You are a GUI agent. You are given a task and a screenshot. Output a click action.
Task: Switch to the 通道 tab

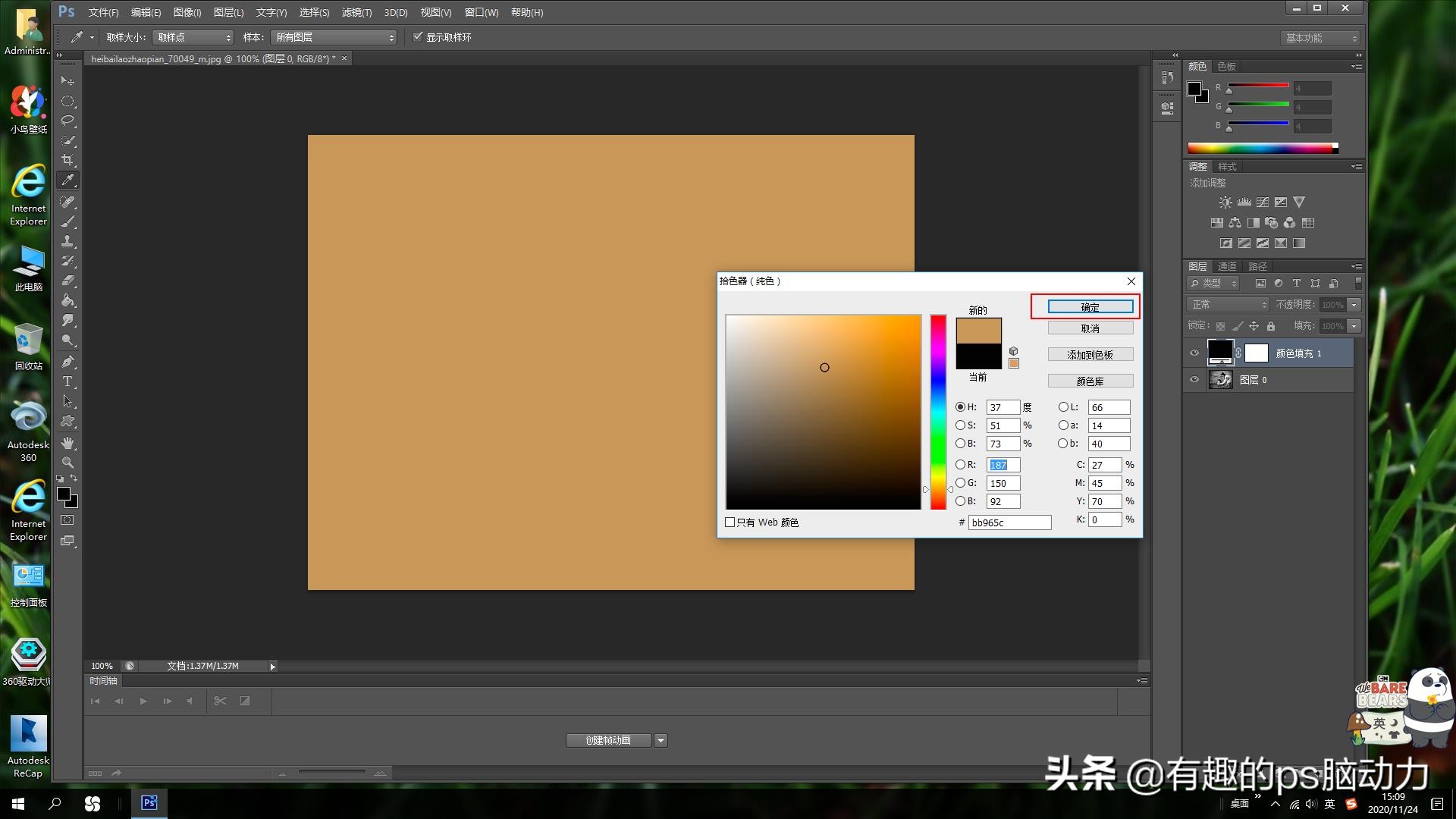point(1227,266)
